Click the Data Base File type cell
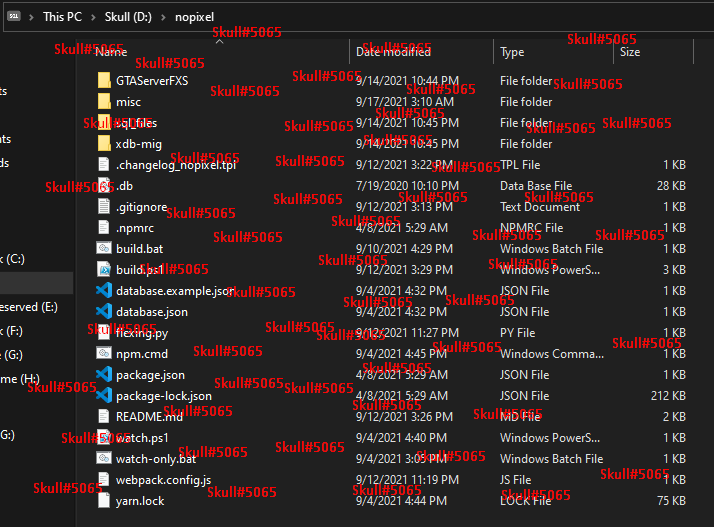The width and height of the screenshot is (714, 527). 536,186
